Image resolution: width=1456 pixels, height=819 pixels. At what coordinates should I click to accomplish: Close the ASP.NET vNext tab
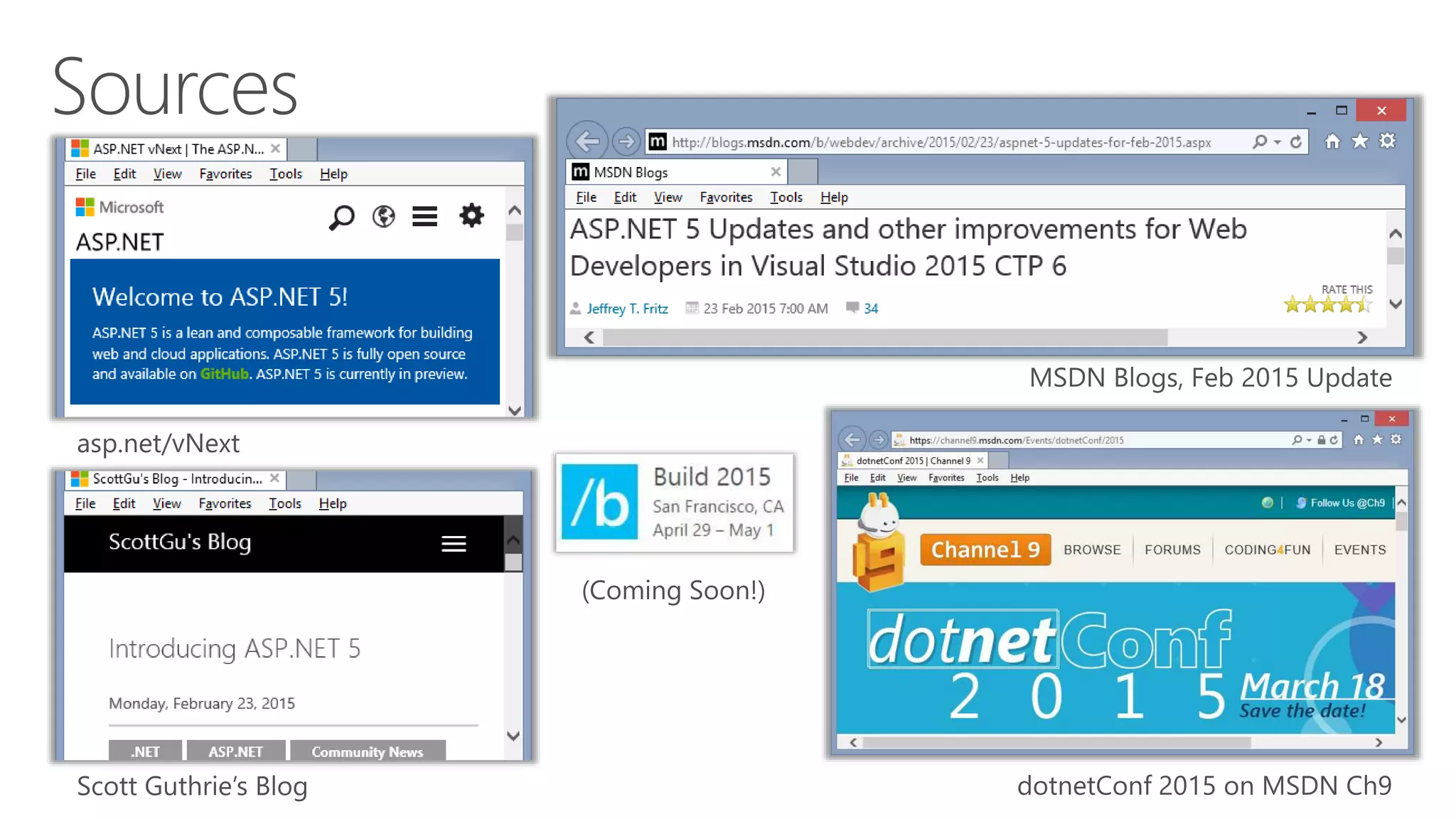point(276,149)
